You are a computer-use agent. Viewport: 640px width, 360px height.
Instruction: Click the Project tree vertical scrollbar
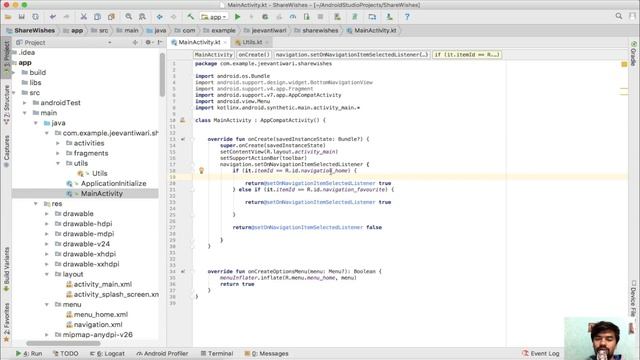point(162,76)
